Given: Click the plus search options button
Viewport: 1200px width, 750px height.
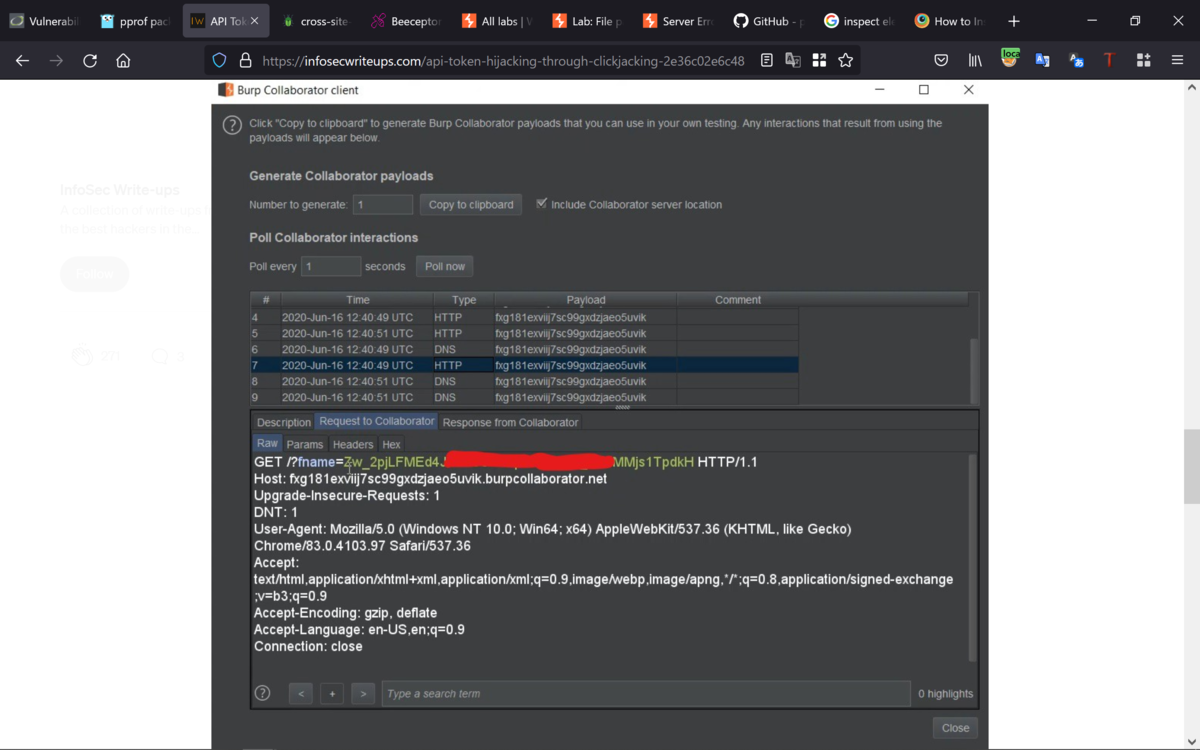Looking at the screenshot, I should pos(332,693).
